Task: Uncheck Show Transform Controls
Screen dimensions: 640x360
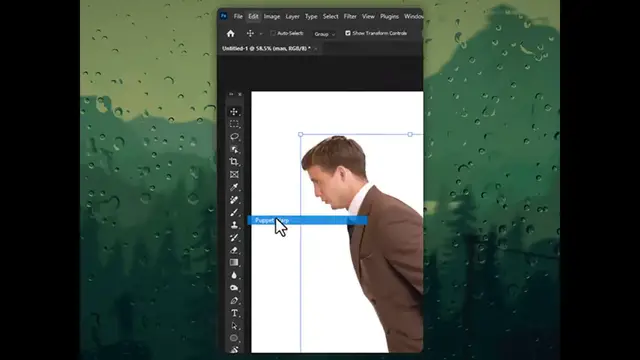Action: click(x=348, y=33)
